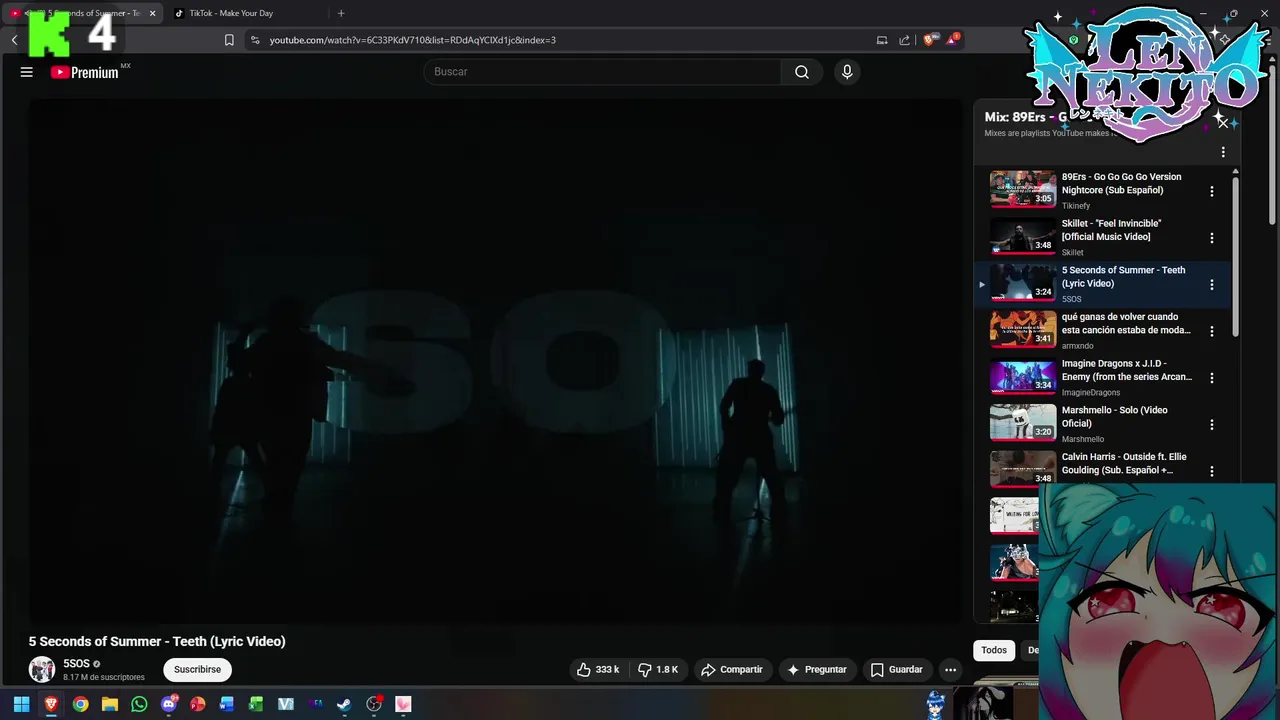The image size is (1280, 720).
Task: Open PowerPoint from the taskbar
Action: (198, 704)
